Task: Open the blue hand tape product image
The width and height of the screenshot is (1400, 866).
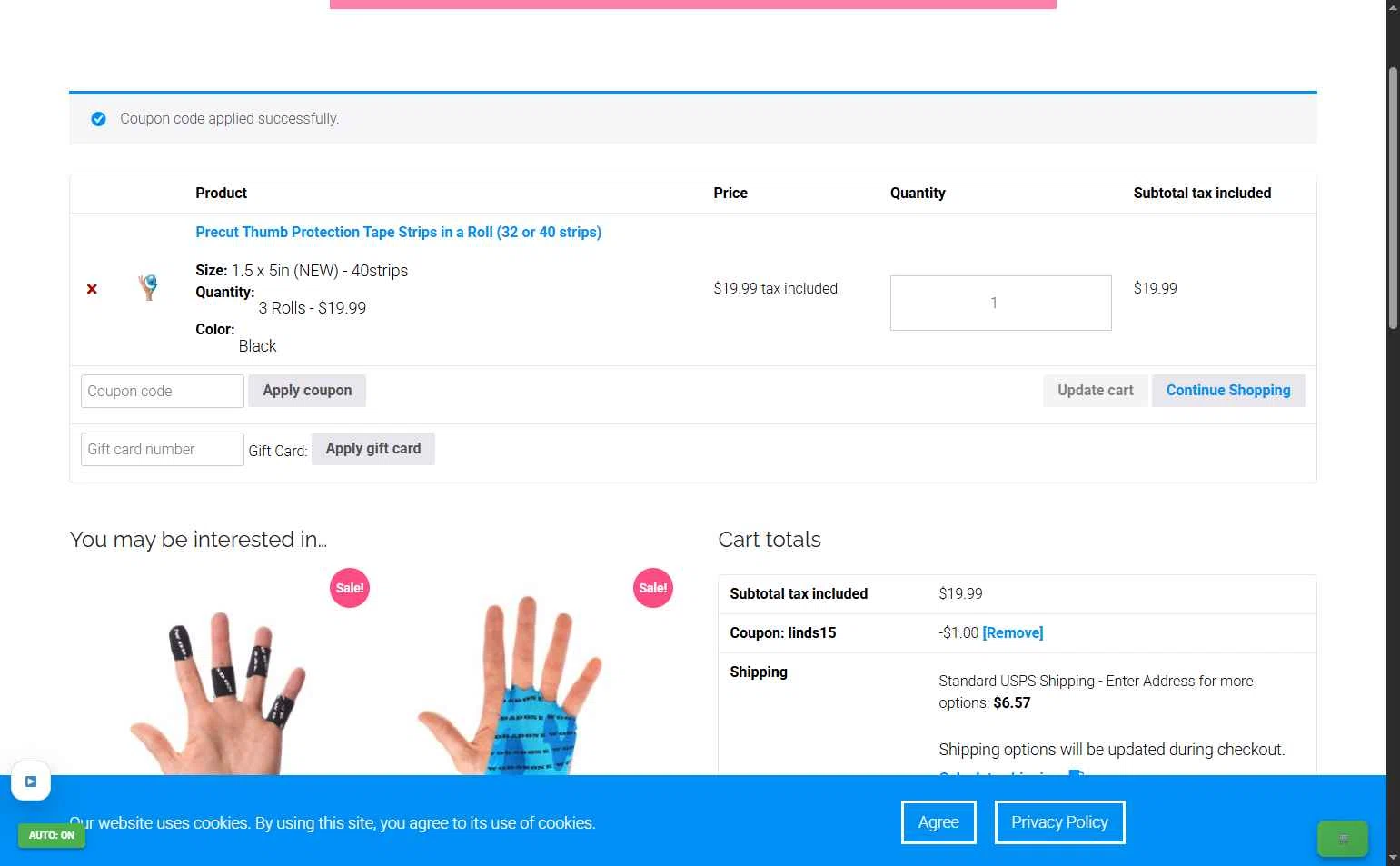Action: [524, 672]
